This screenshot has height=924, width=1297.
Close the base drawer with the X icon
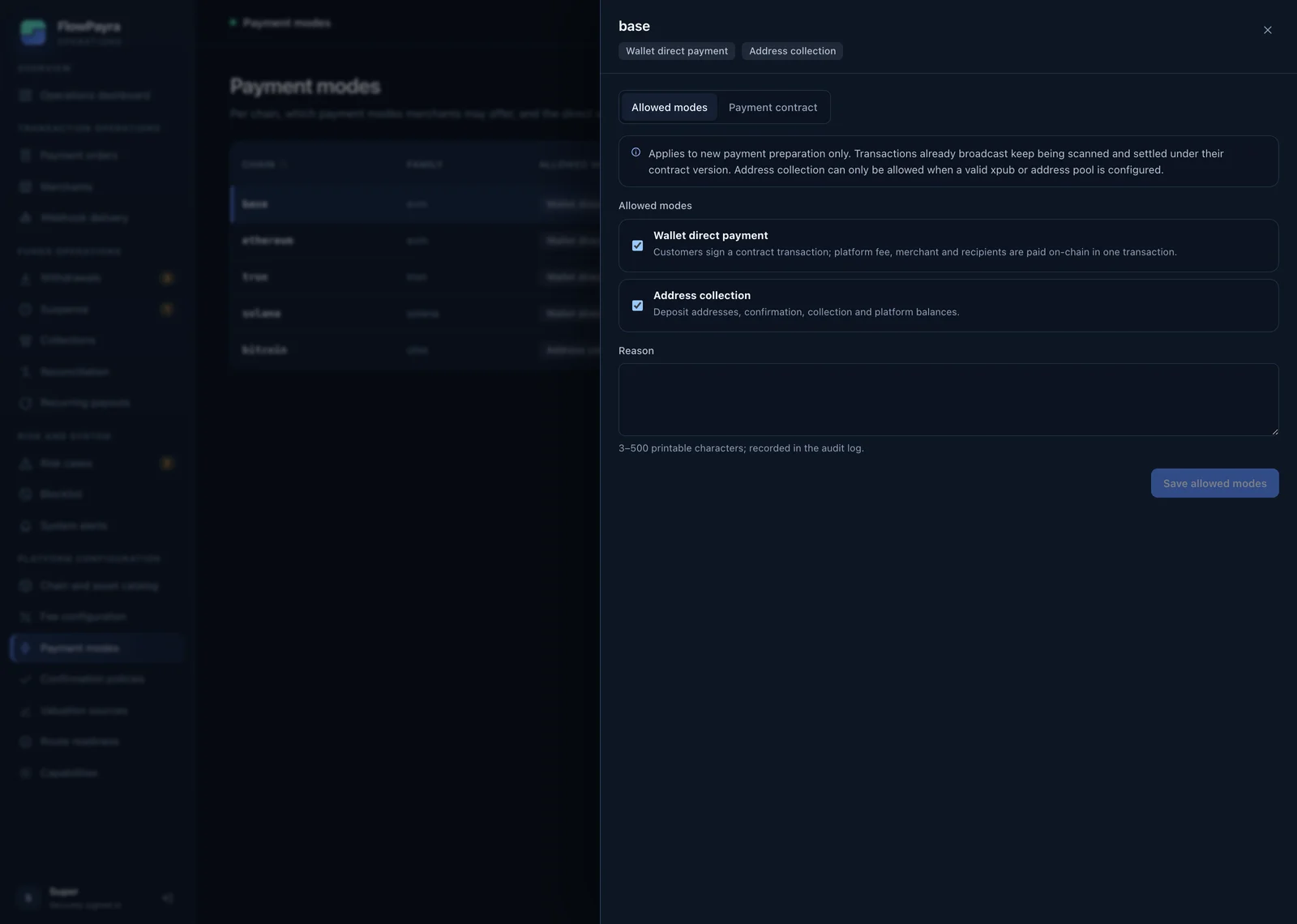pos(1267,30)
